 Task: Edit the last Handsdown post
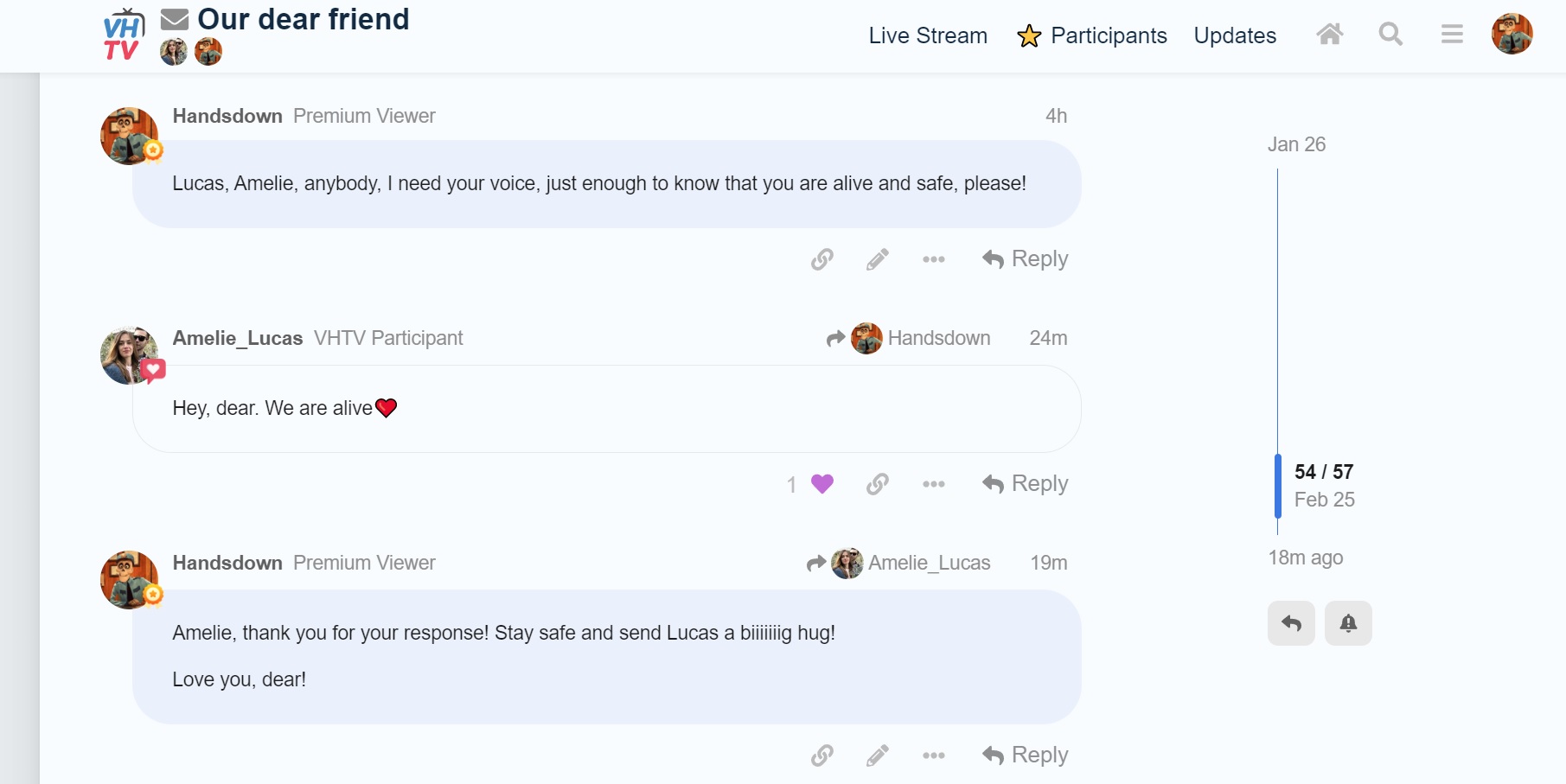tap(878, 755)
